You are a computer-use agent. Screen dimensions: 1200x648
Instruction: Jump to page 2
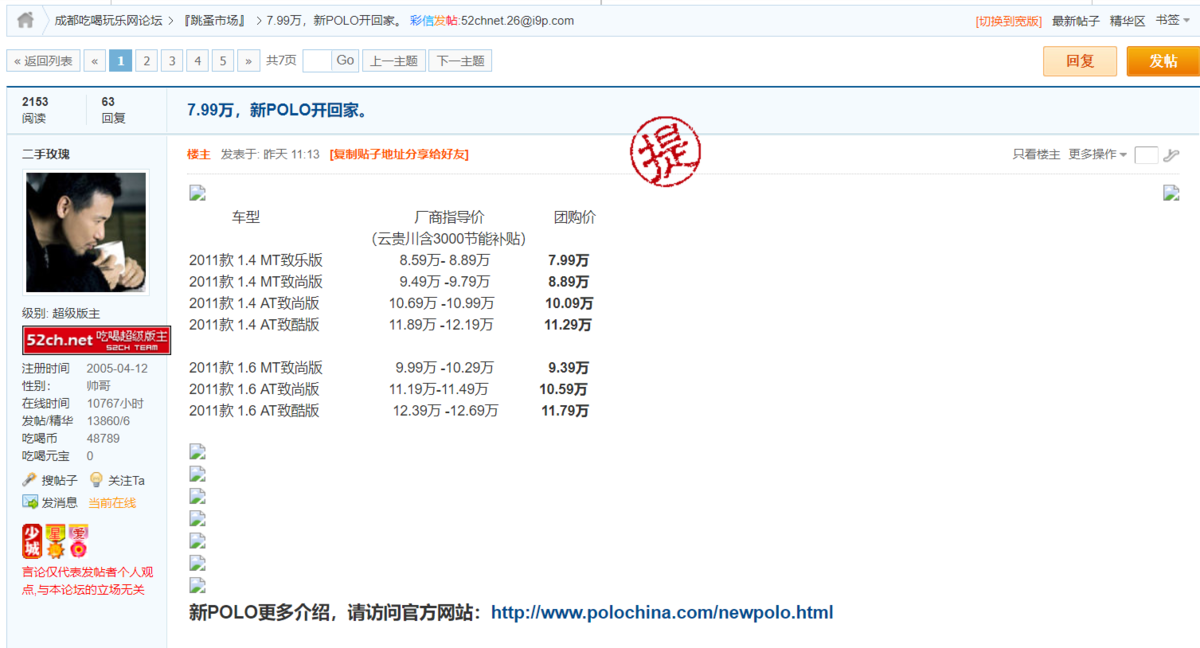[147, 61]
